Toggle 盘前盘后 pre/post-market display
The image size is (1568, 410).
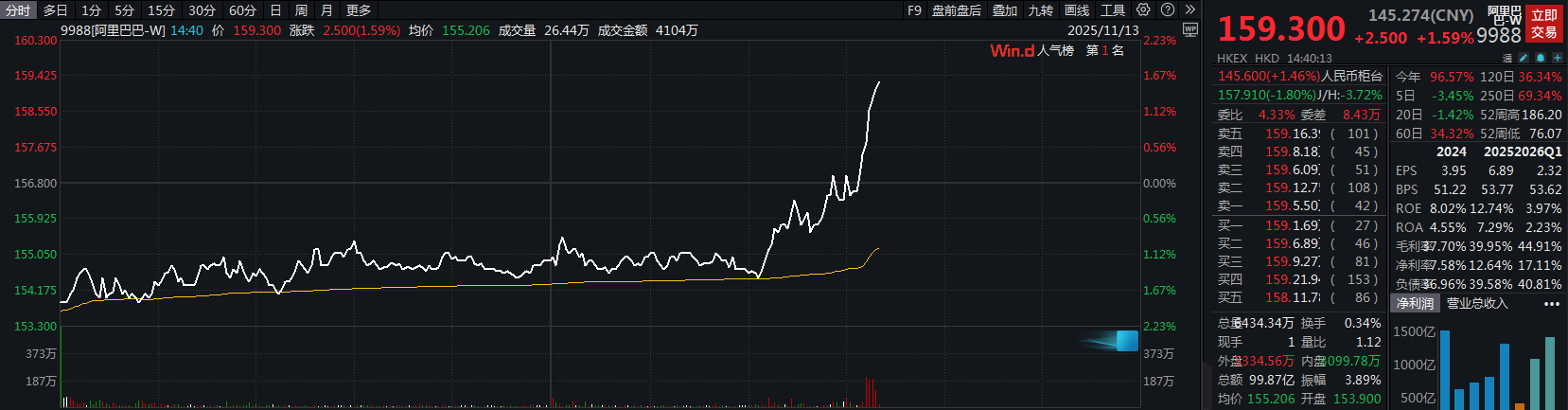(x=956, y=10)
